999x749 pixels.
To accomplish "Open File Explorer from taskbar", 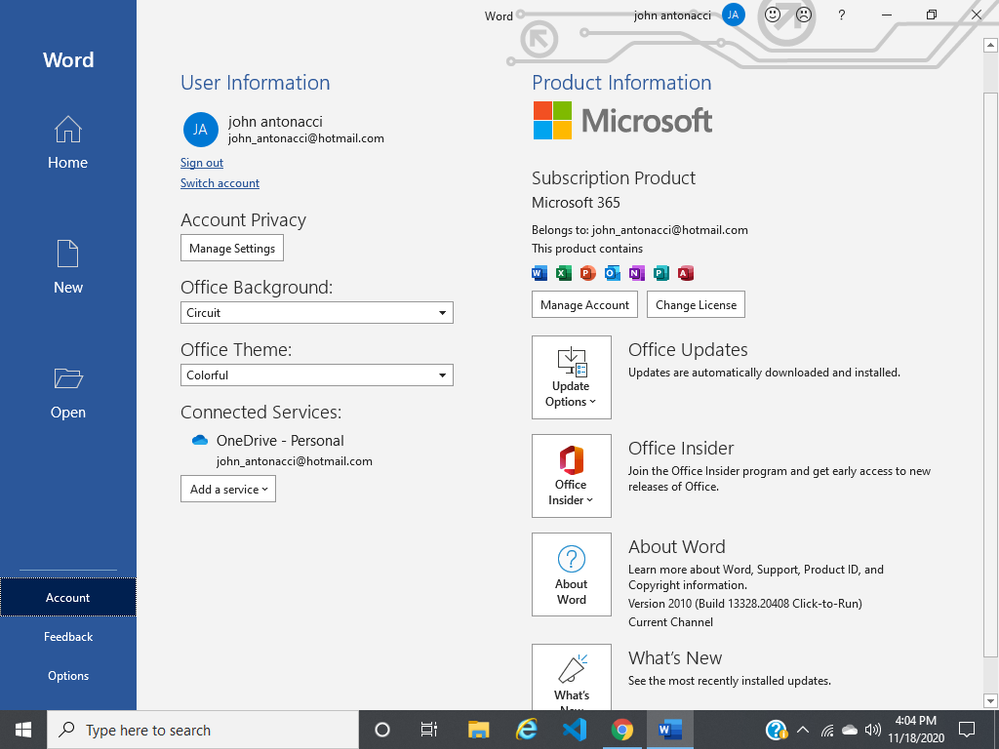I will (478, 730).
